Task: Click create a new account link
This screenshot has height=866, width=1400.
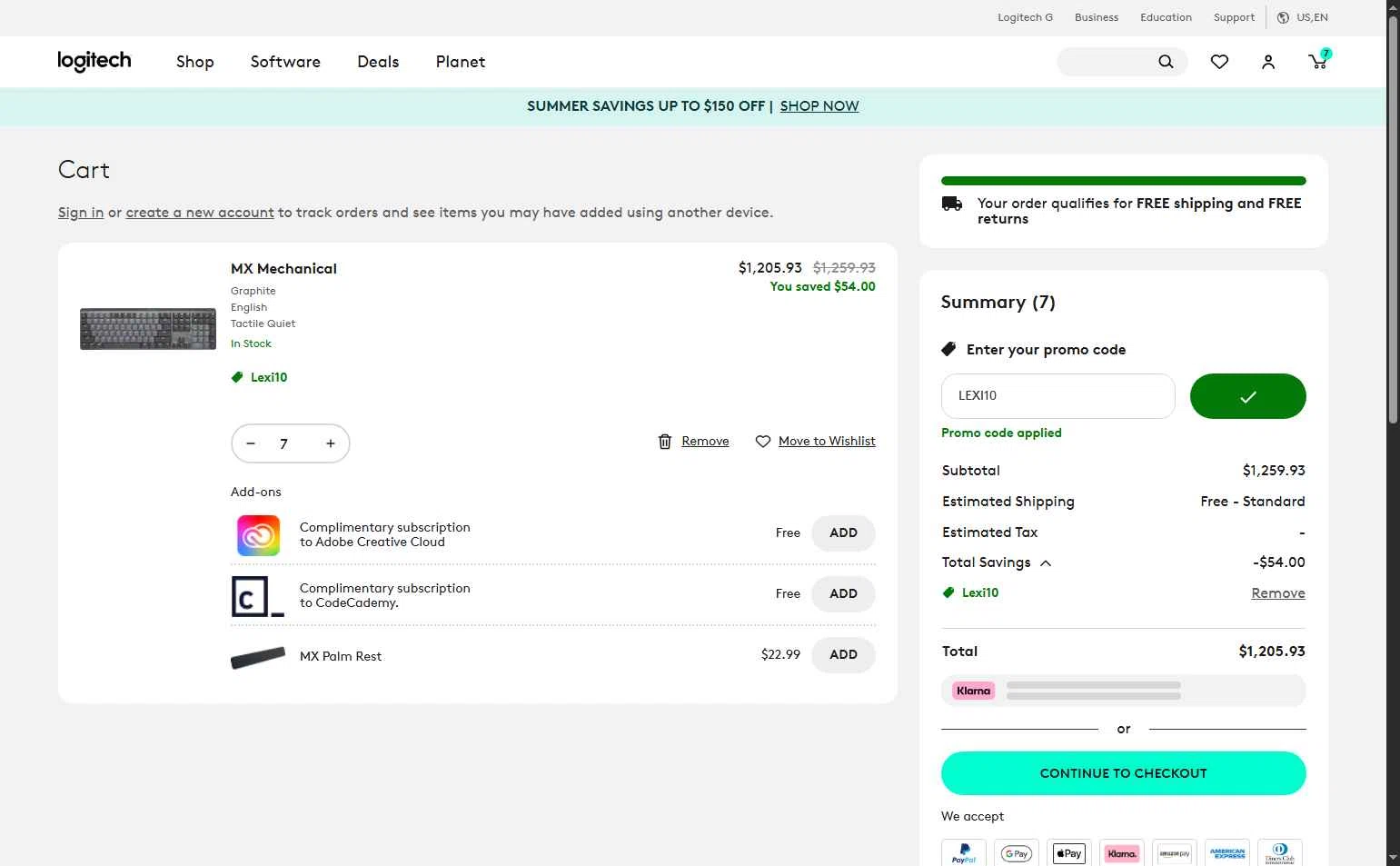Action: 200,213
